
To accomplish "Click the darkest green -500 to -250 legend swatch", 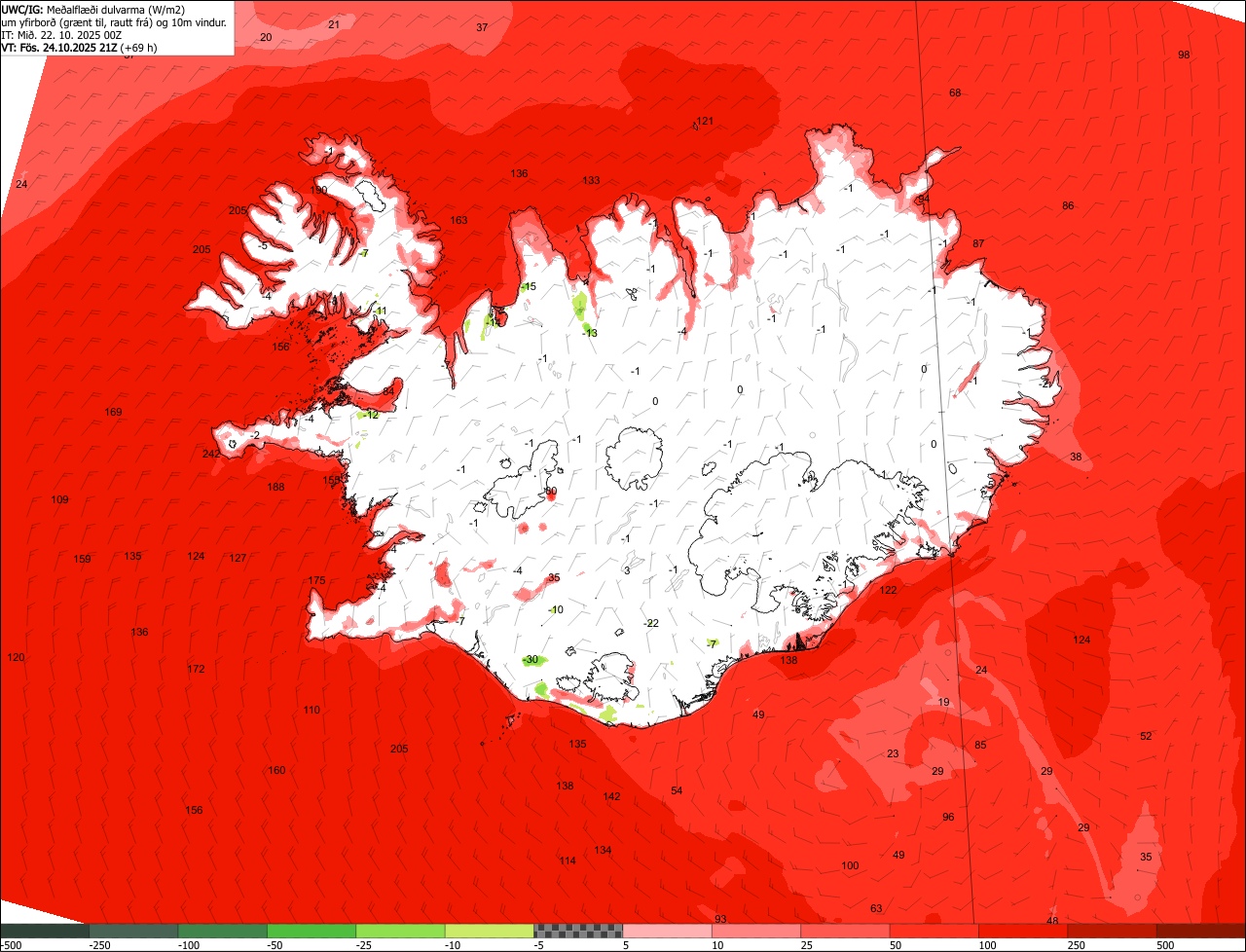I will point(45,931).
